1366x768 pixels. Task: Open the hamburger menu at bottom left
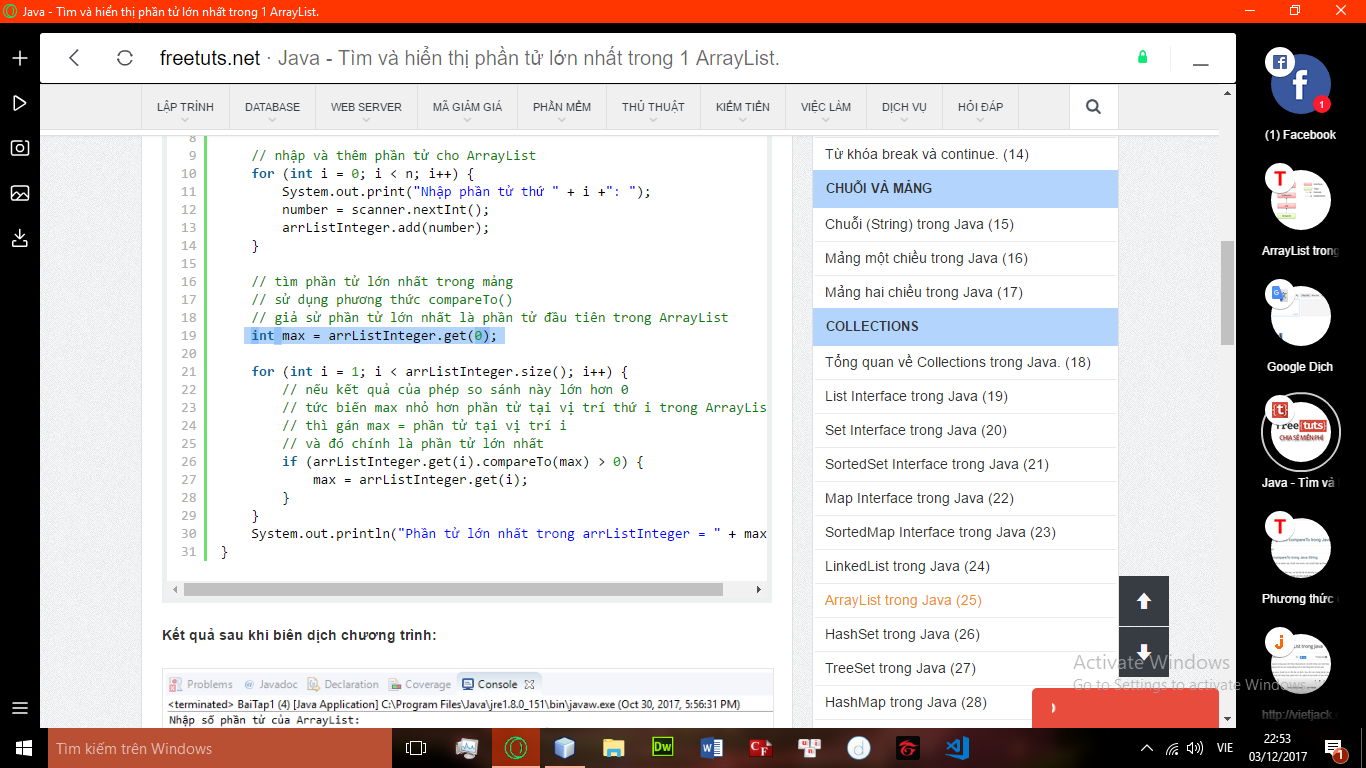[x=19, y=708]
